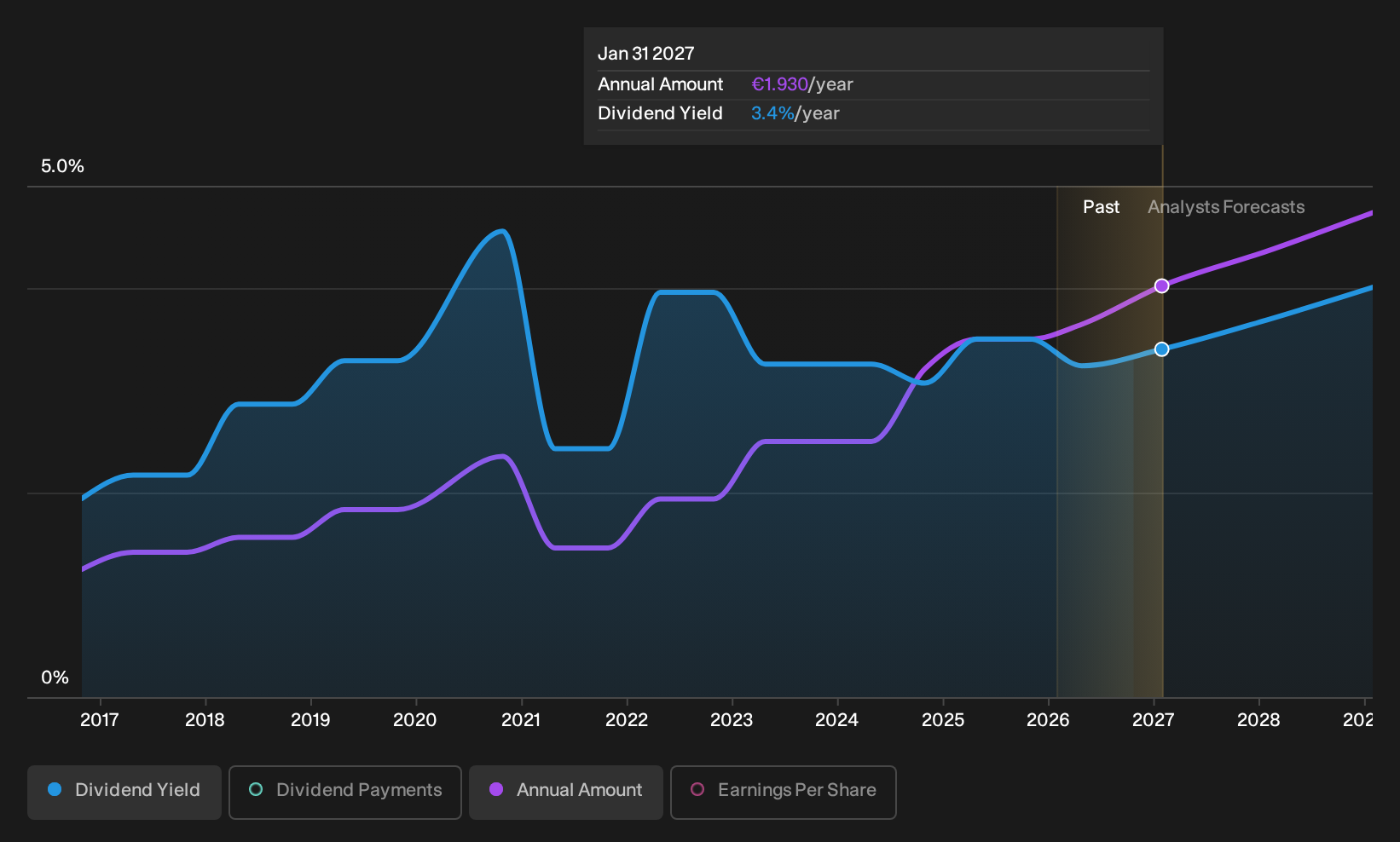Click the 0% y-axis label
This screenshot has height=842, width=1400.
click(x=55, y=678)
